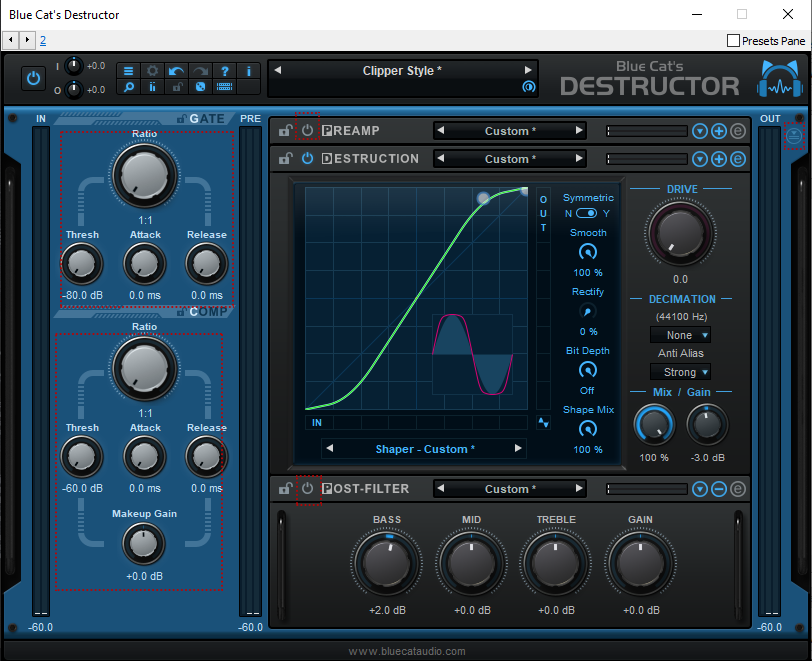Open the Destruction Custom preset selector
The image size is (812, 661).
click(510, 159)
